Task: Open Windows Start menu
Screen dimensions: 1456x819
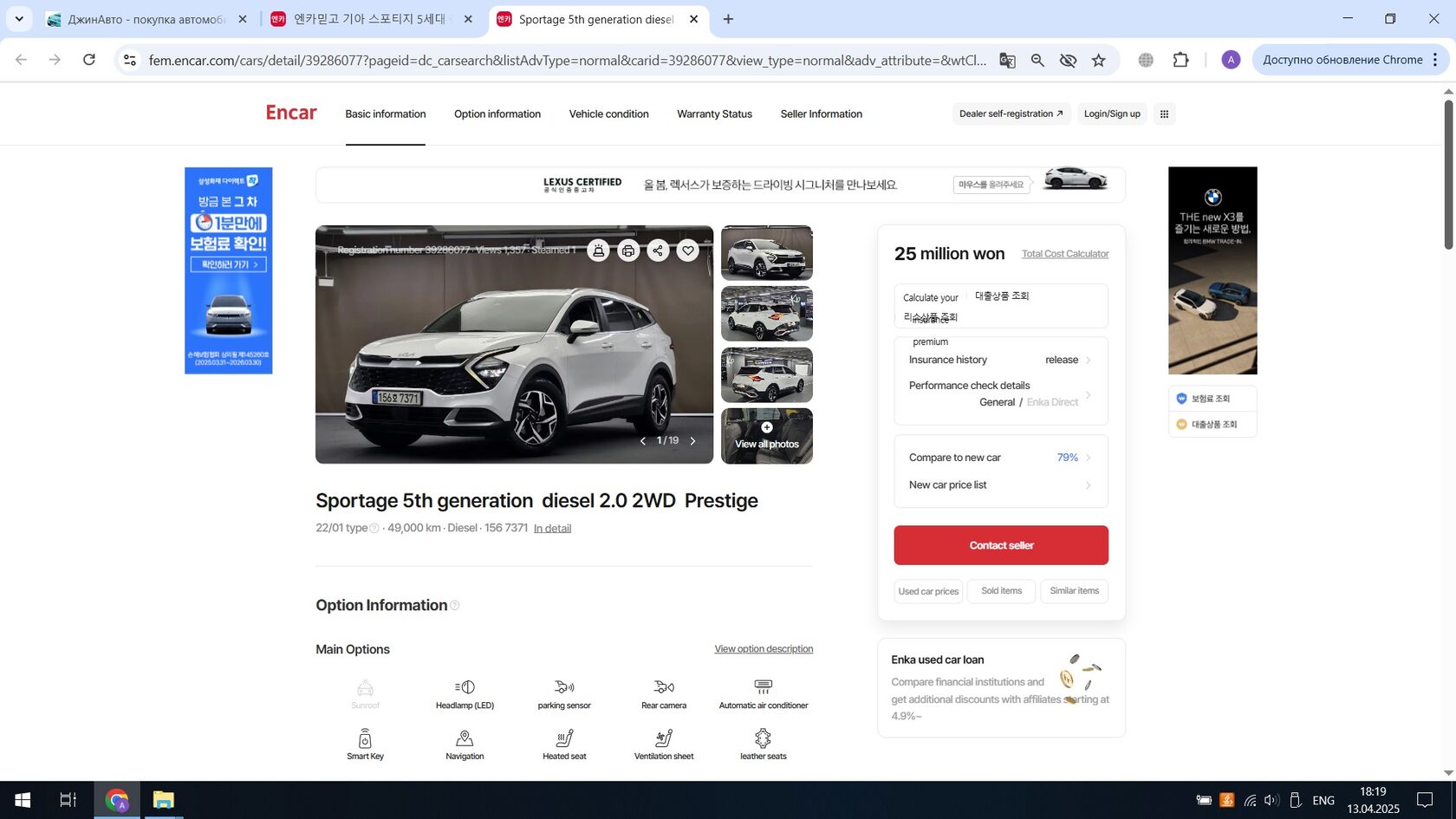Action: point(23,800)
